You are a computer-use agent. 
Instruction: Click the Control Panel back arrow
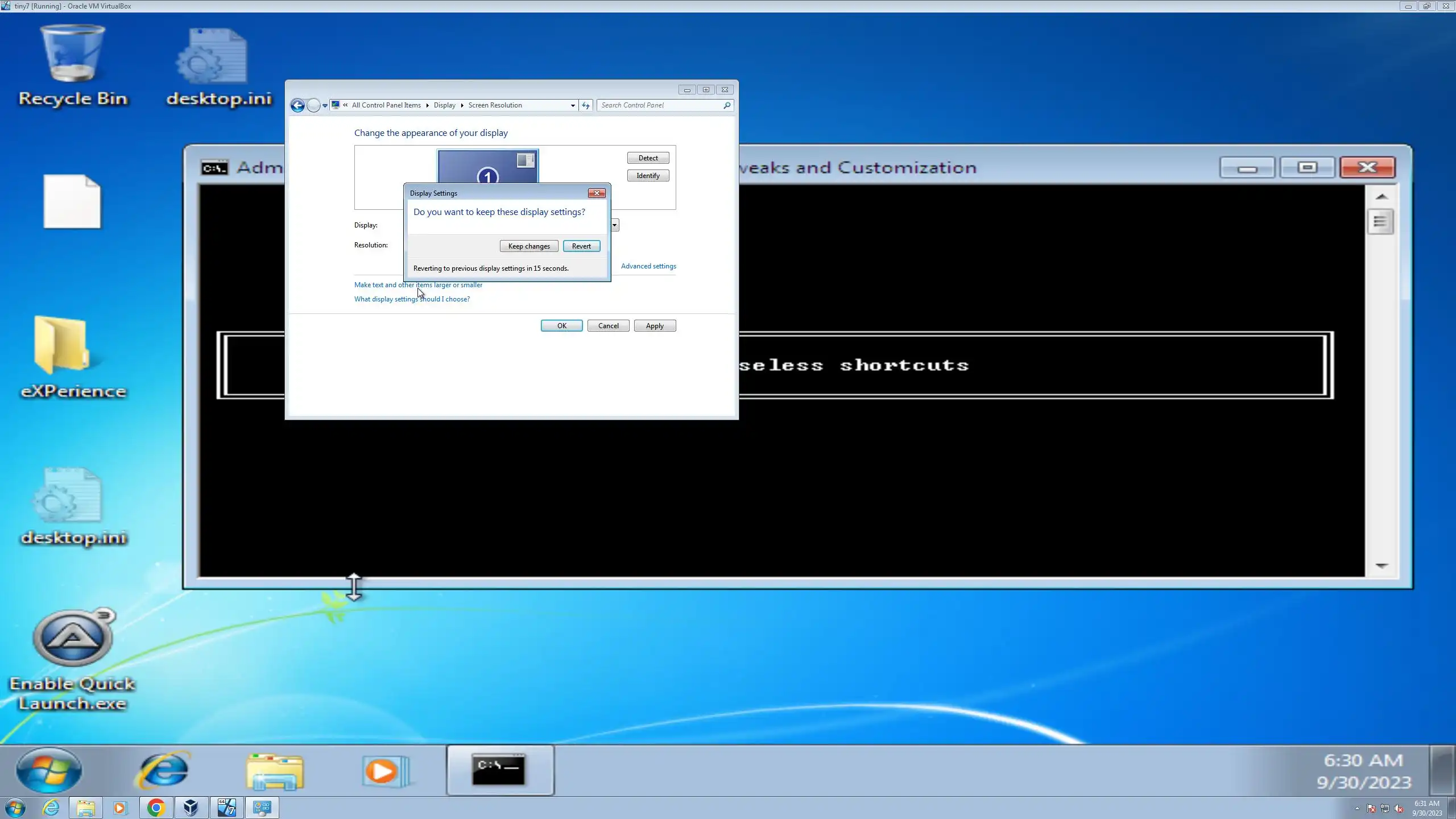[x=297, y=105]
